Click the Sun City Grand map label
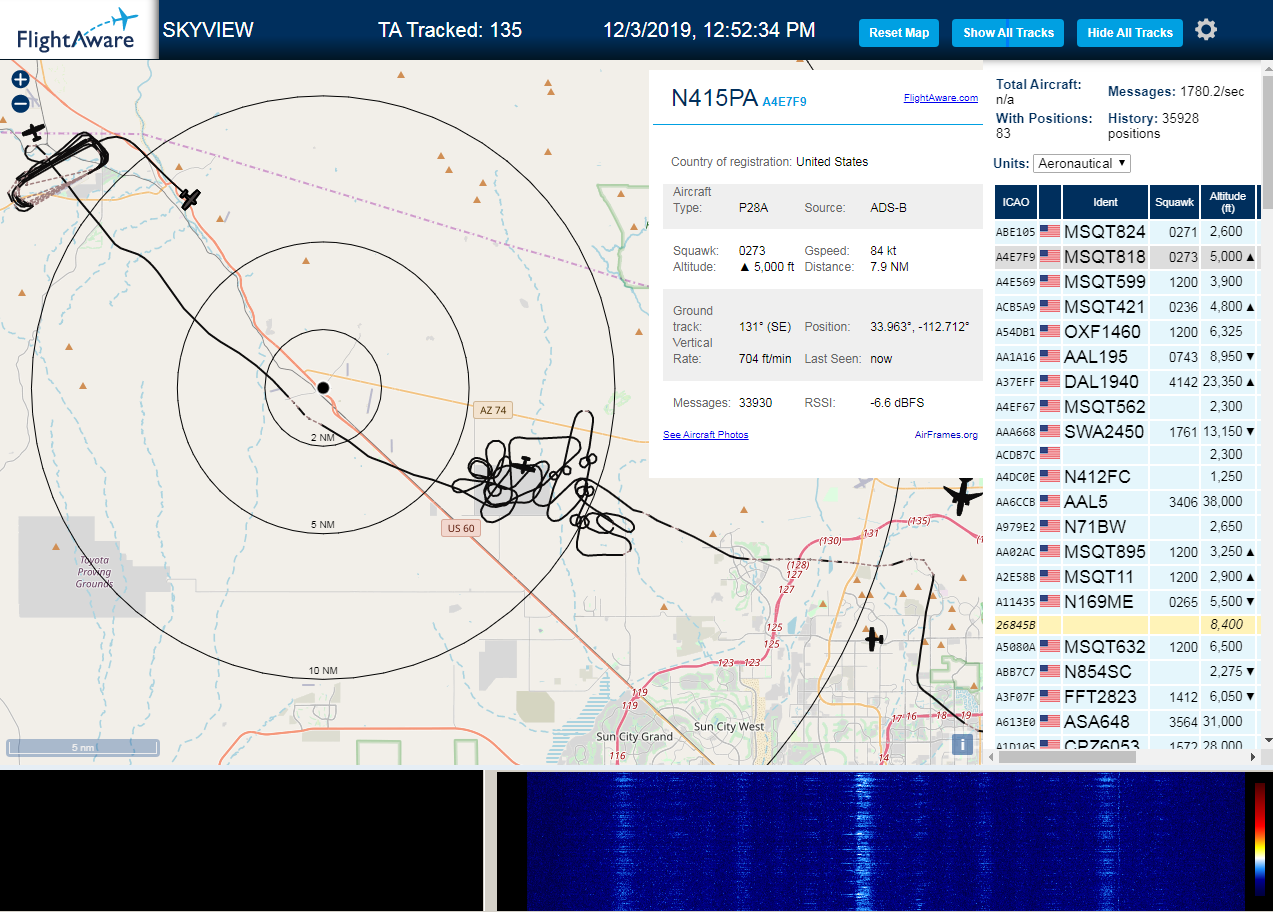 (x=635, y=736)
